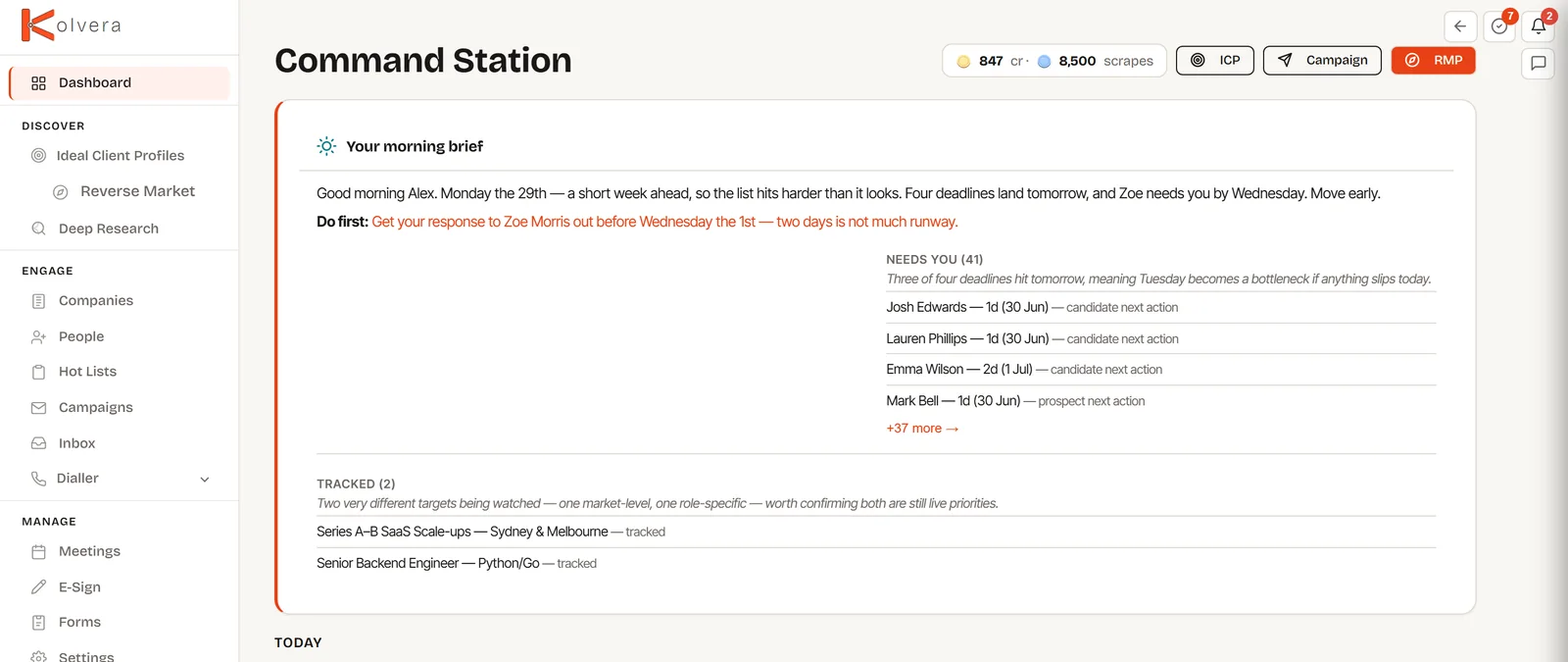
Task: Click the back arrow button
Action: [x=1460, y=26]
